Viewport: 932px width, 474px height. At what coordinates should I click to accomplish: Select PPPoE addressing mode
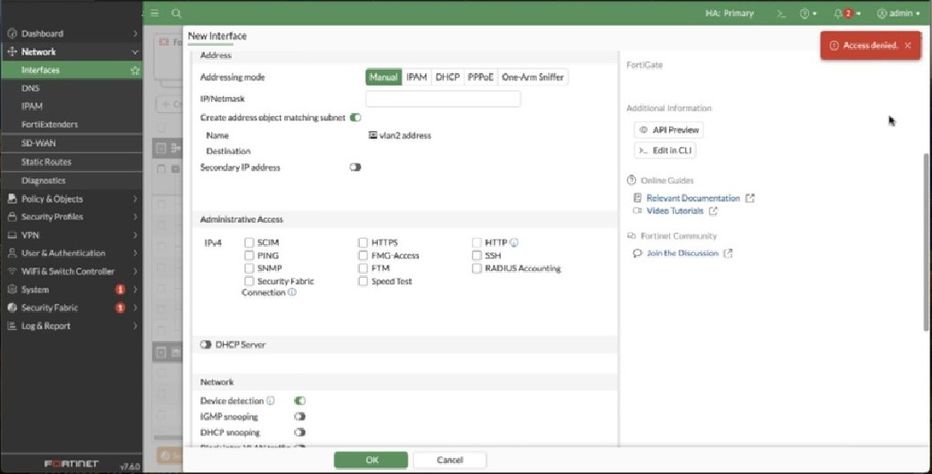[480, 77]
